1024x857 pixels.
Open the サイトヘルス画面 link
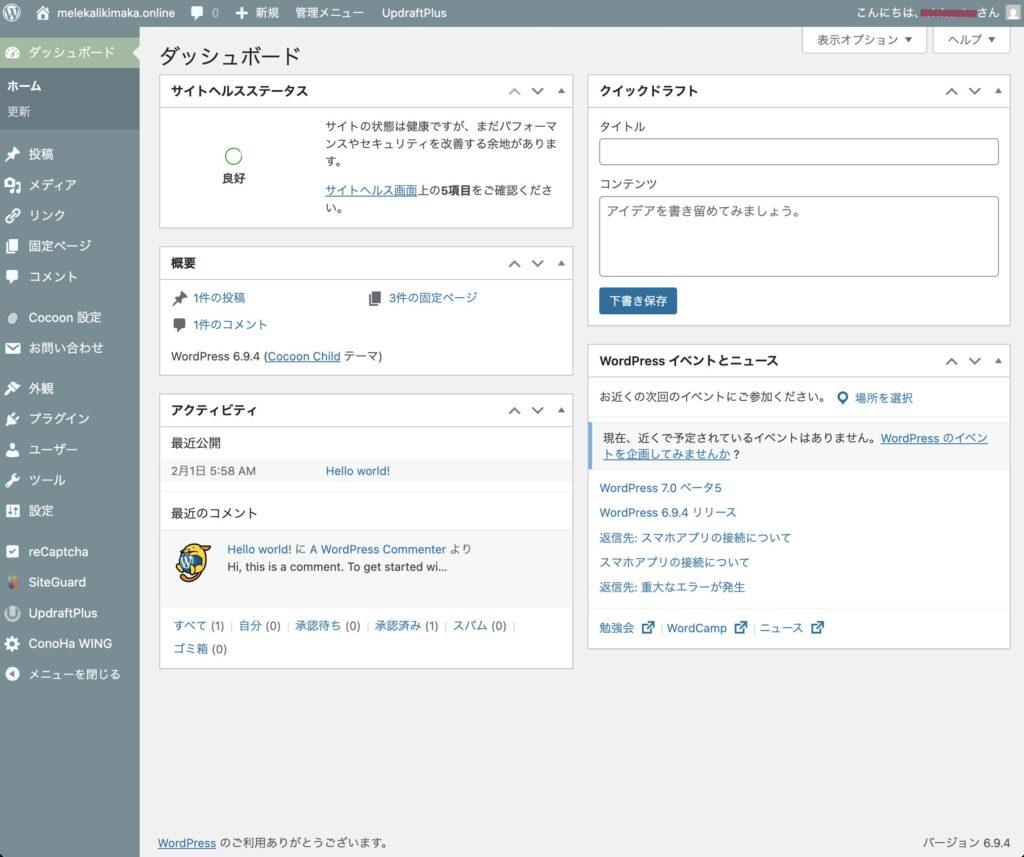coord(371,190)
